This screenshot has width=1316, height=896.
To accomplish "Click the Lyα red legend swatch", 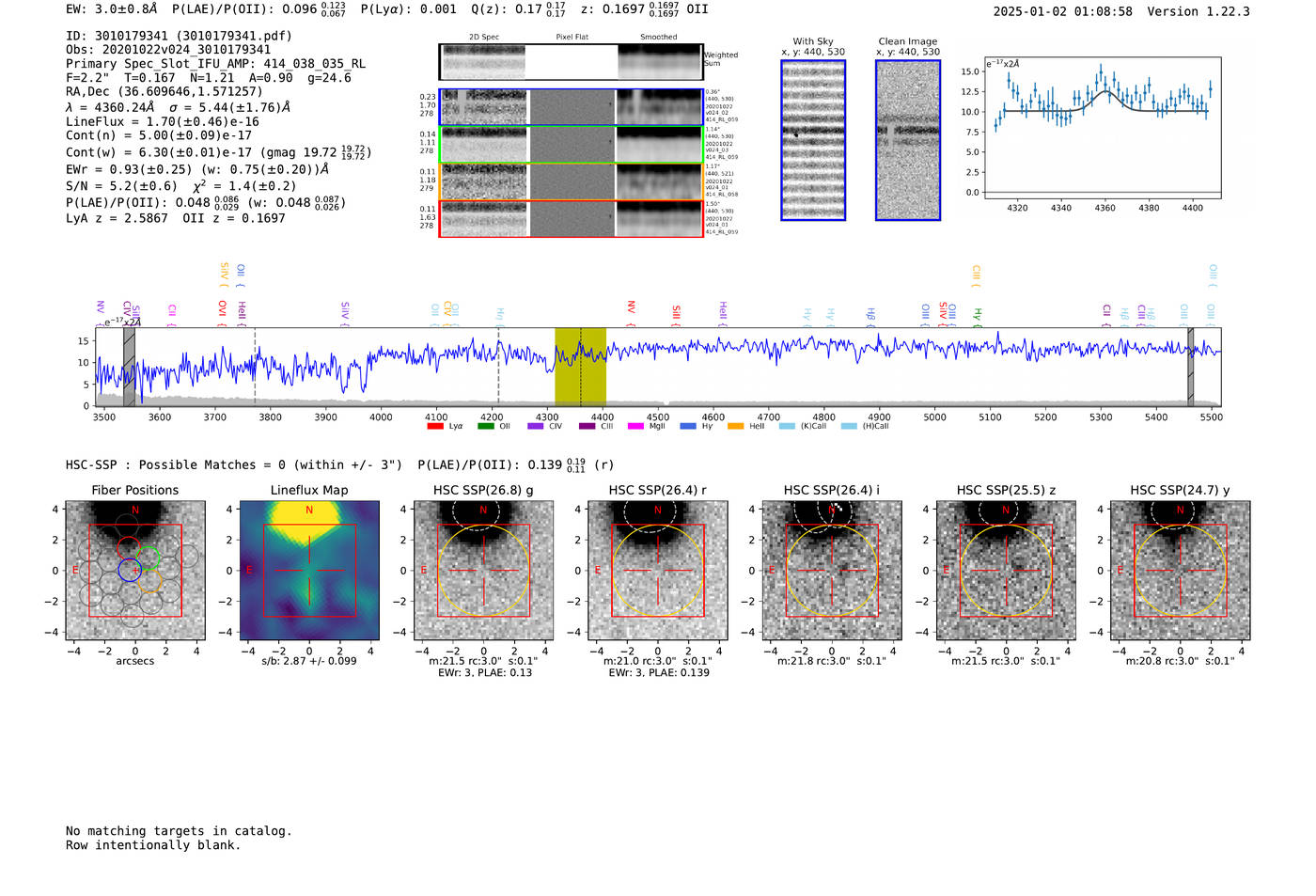I will click(434, 426).
